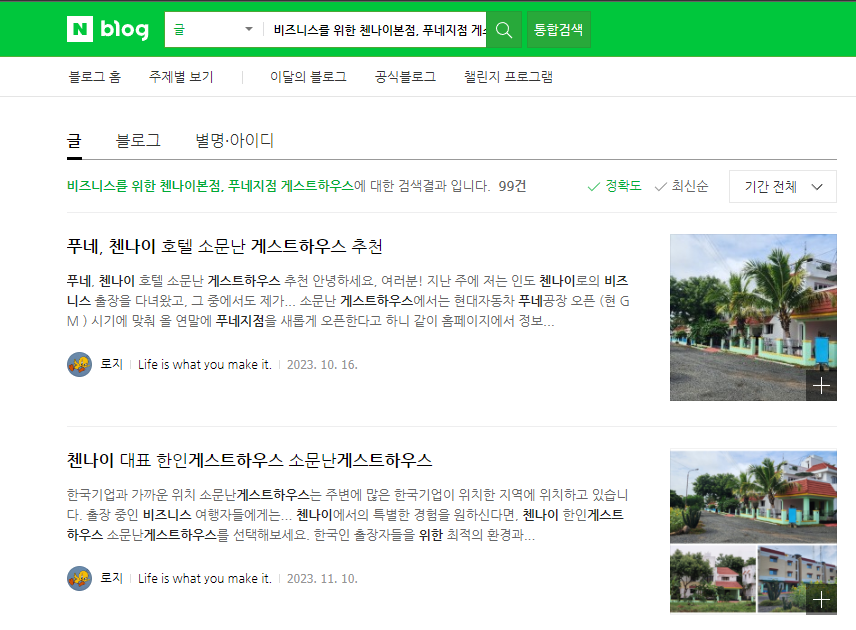
Task: Click the search text input field
Action: click(x=375, y=30)
